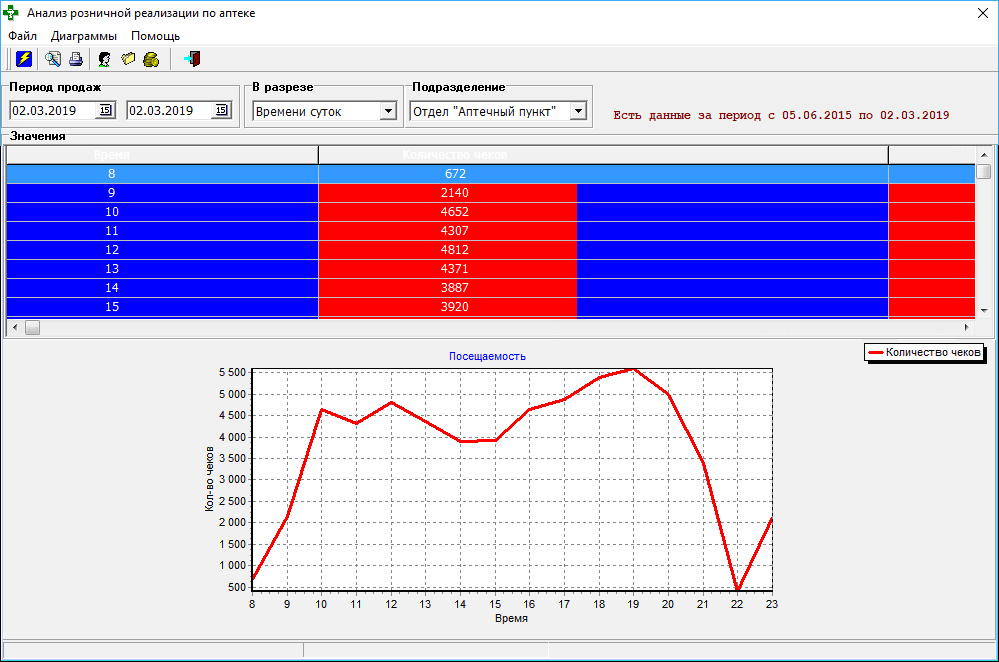Click the table's vertical scrollbar down arrow
The height and width of the screenshot is (662, 999).
point(984,310)
